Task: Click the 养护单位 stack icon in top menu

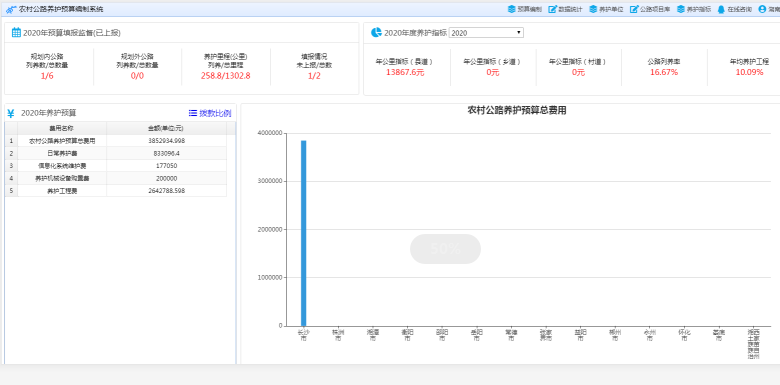Action: point(593,9)
